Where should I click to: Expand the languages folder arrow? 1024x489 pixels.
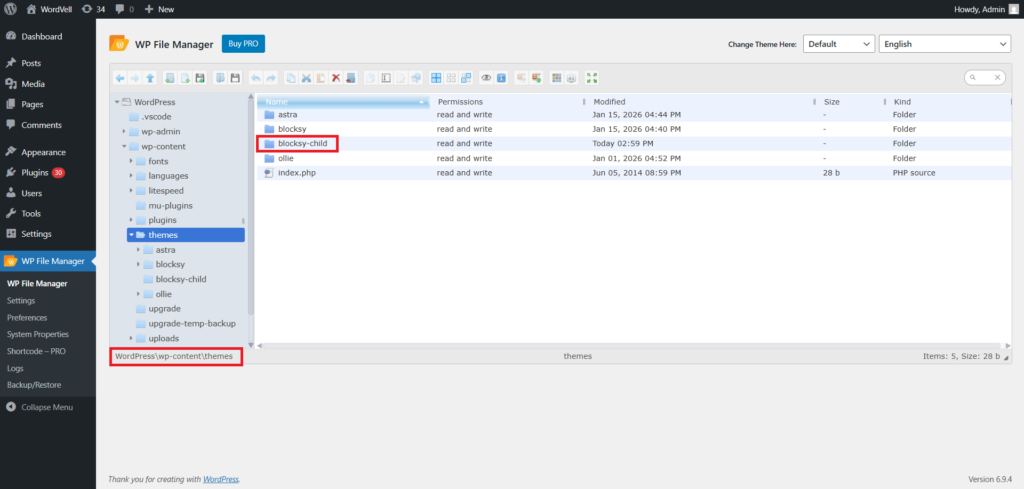pos(131,176)
